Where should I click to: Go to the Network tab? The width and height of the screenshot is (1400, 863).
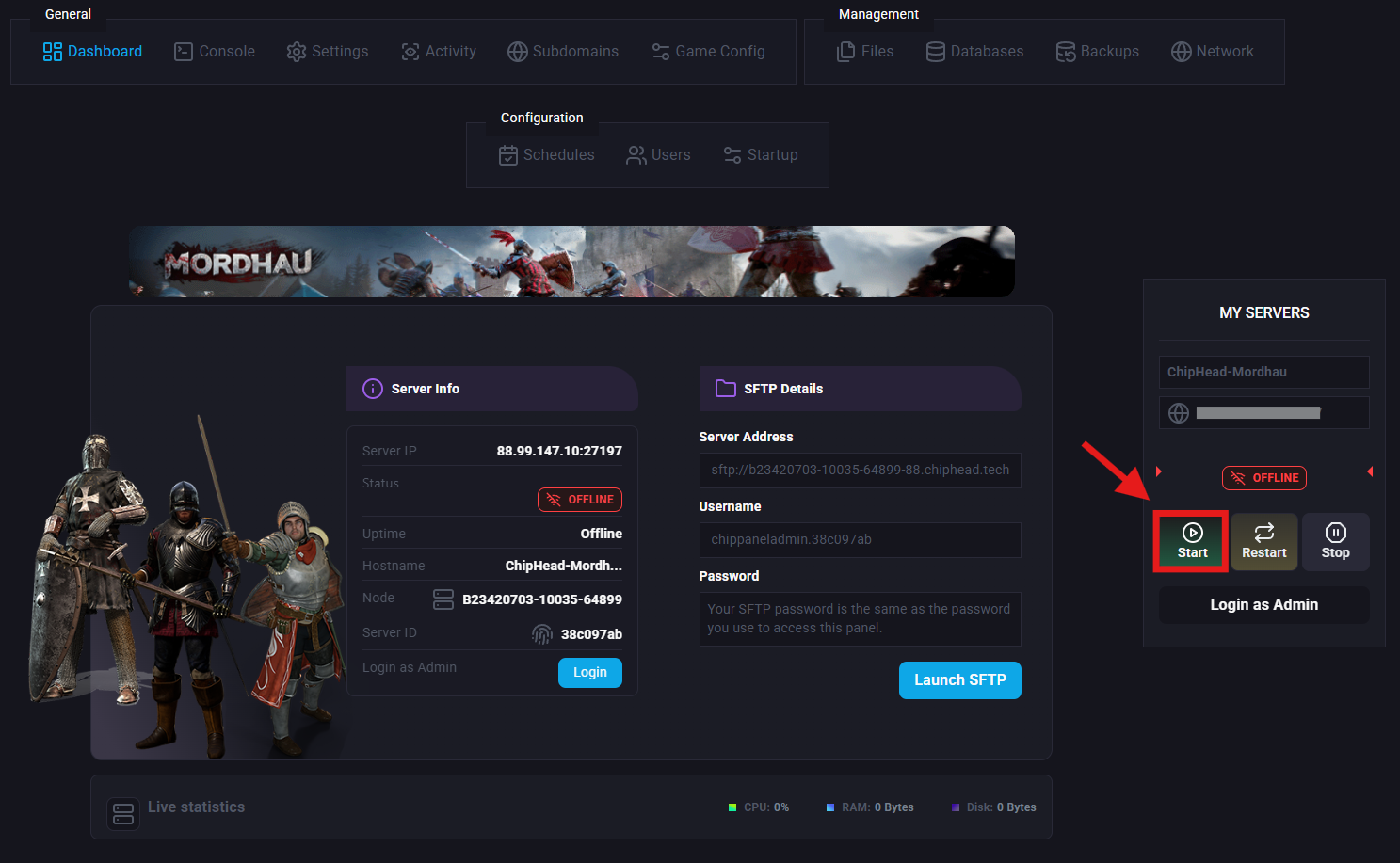pos(1213,52)
